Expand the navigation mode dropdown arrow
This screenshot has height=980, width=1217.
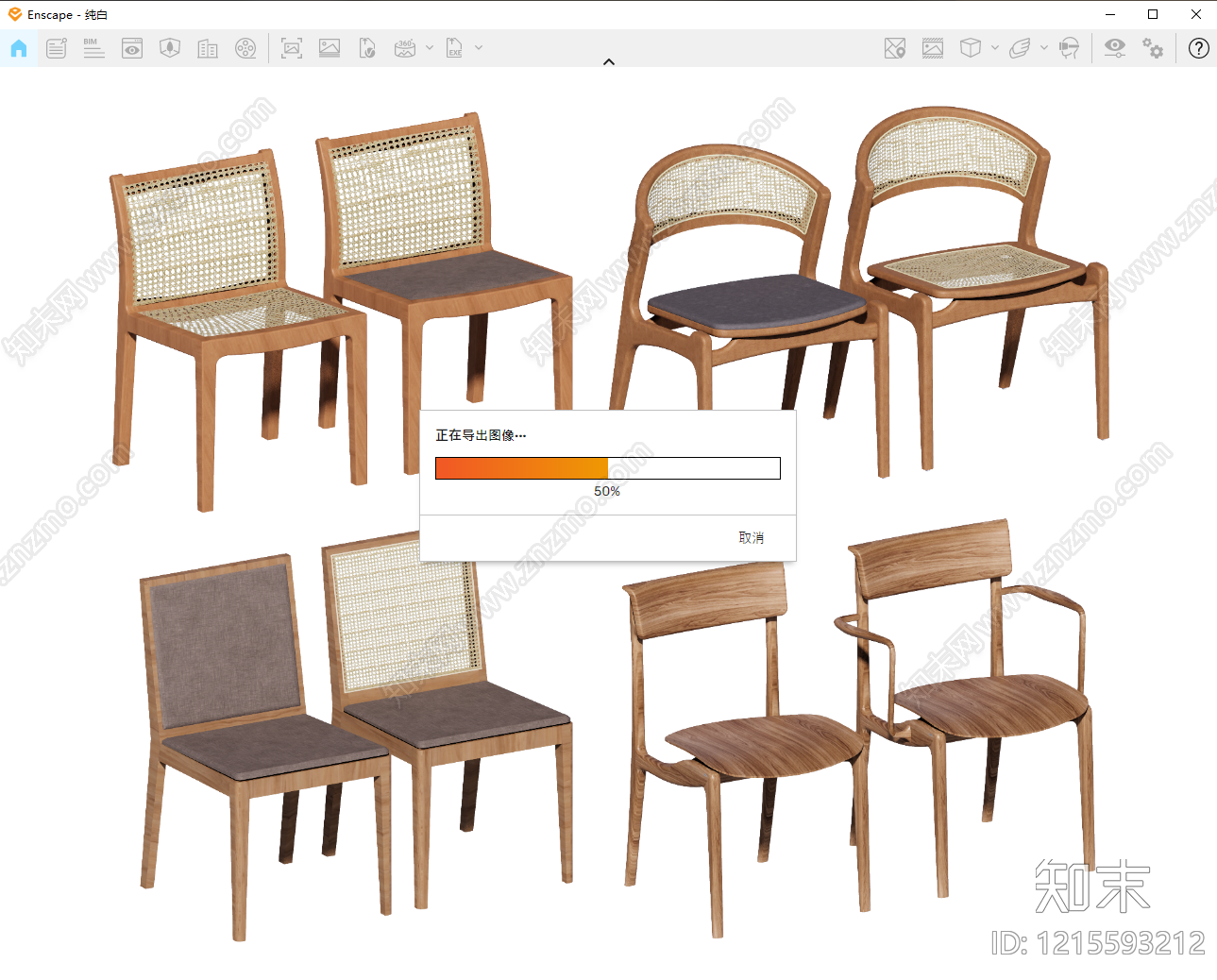point(1044,47)
